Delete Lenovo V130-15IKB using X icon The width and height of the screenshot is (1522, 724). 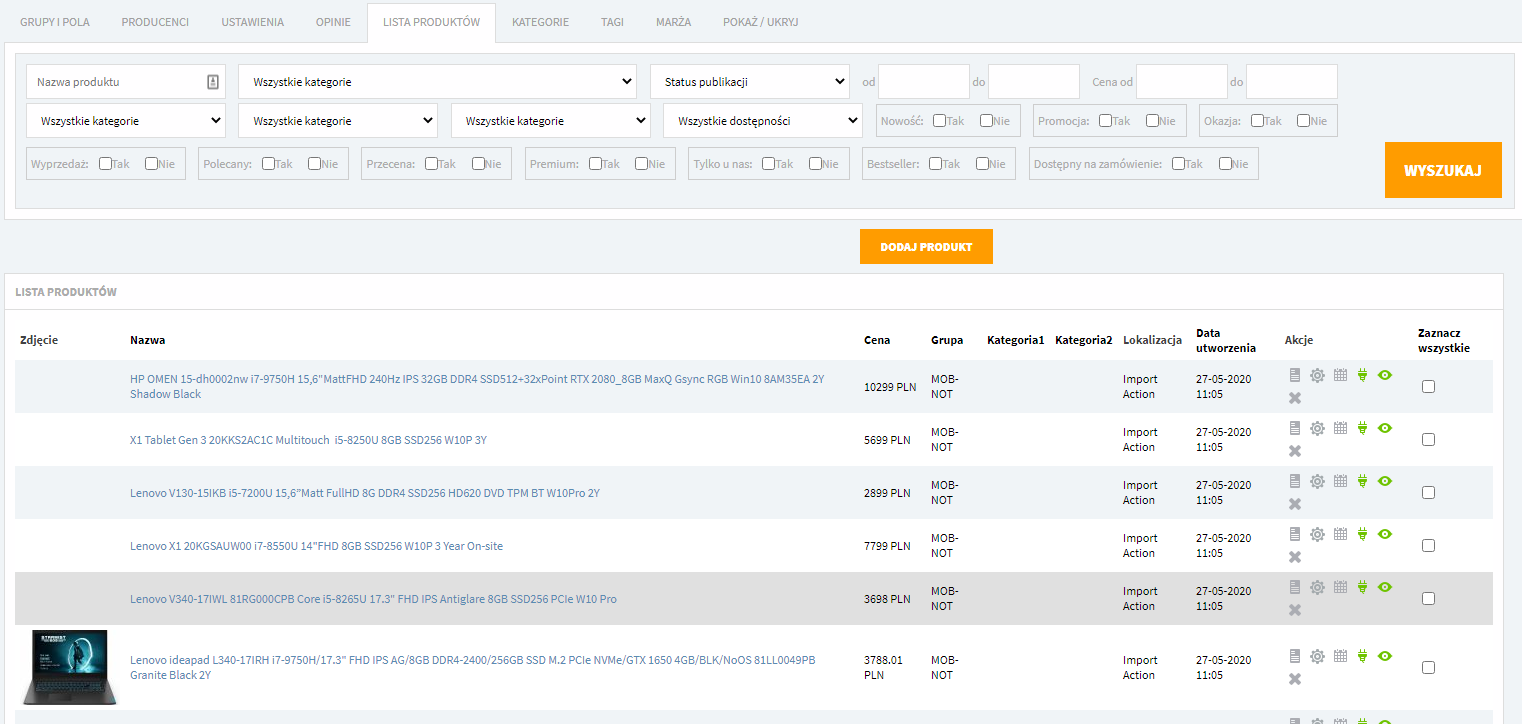pyautogui.click(x=1295, y=504)
